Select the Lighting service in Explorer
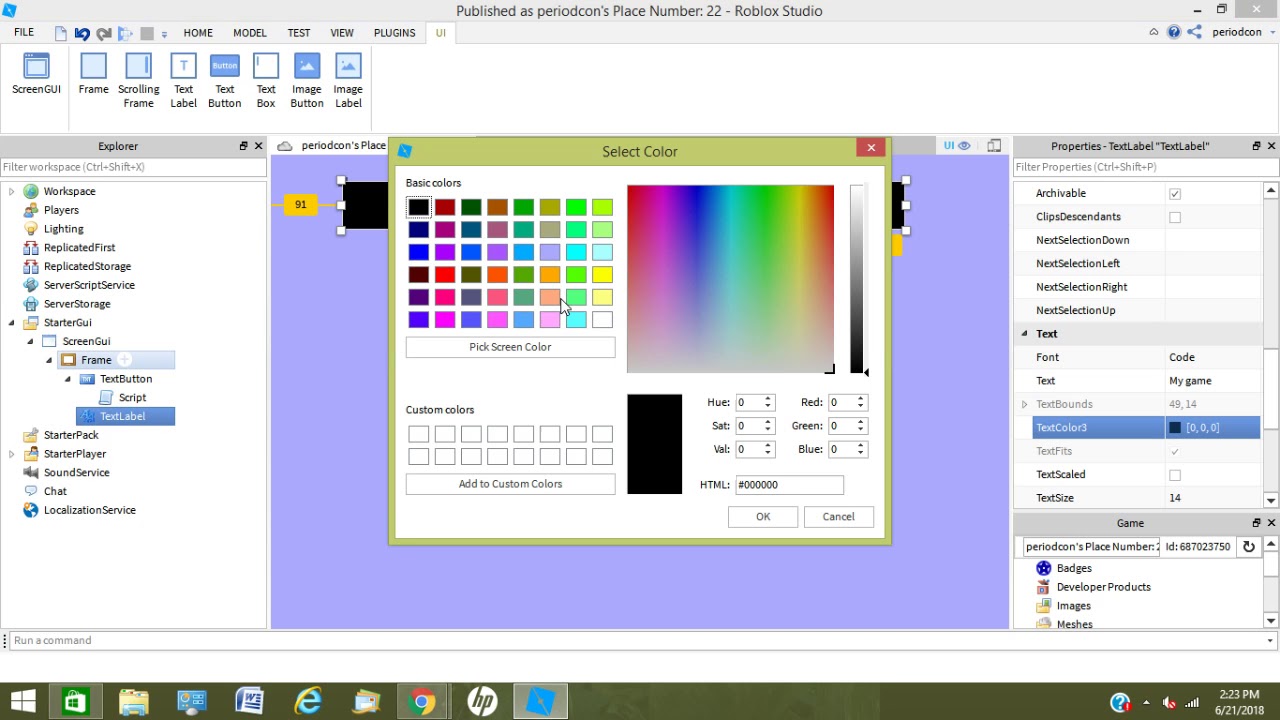The width and height of the screenshot is (1280, 720). (x=63, y=229)
